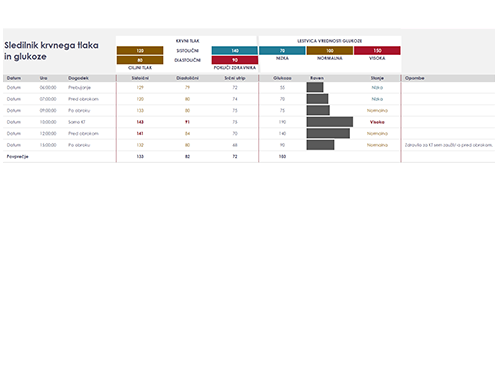Click the Glukoza column header
This screenshot has height=382, width=498.
pyautogui.click(x=282, y=78)
